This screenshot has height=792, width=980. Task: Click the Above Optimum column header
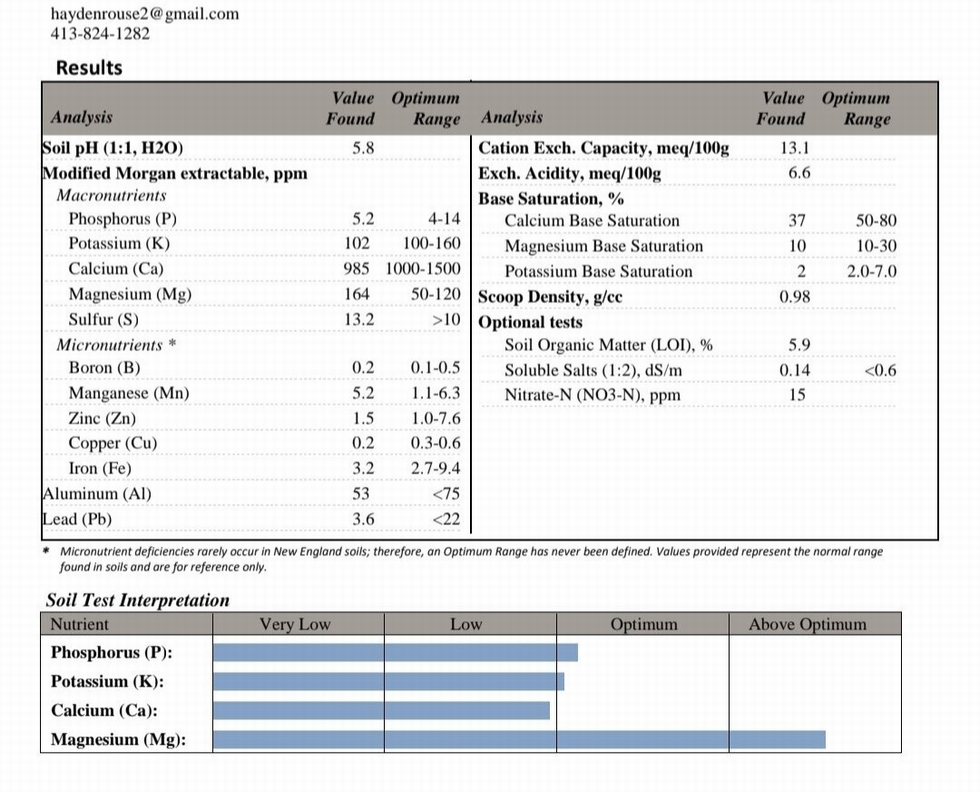tap(807, 625)
